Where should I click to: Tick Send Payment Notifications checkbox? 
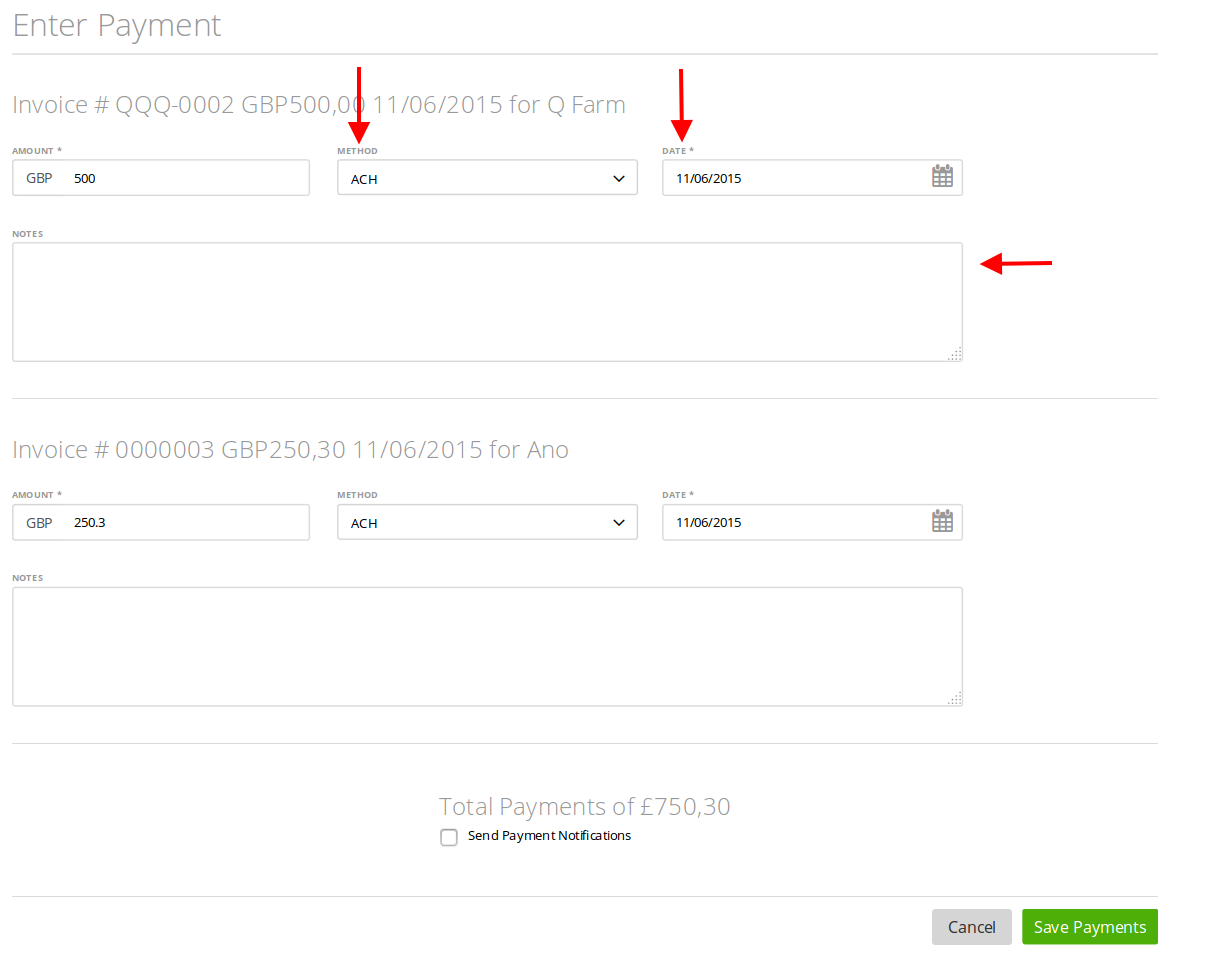449,837
